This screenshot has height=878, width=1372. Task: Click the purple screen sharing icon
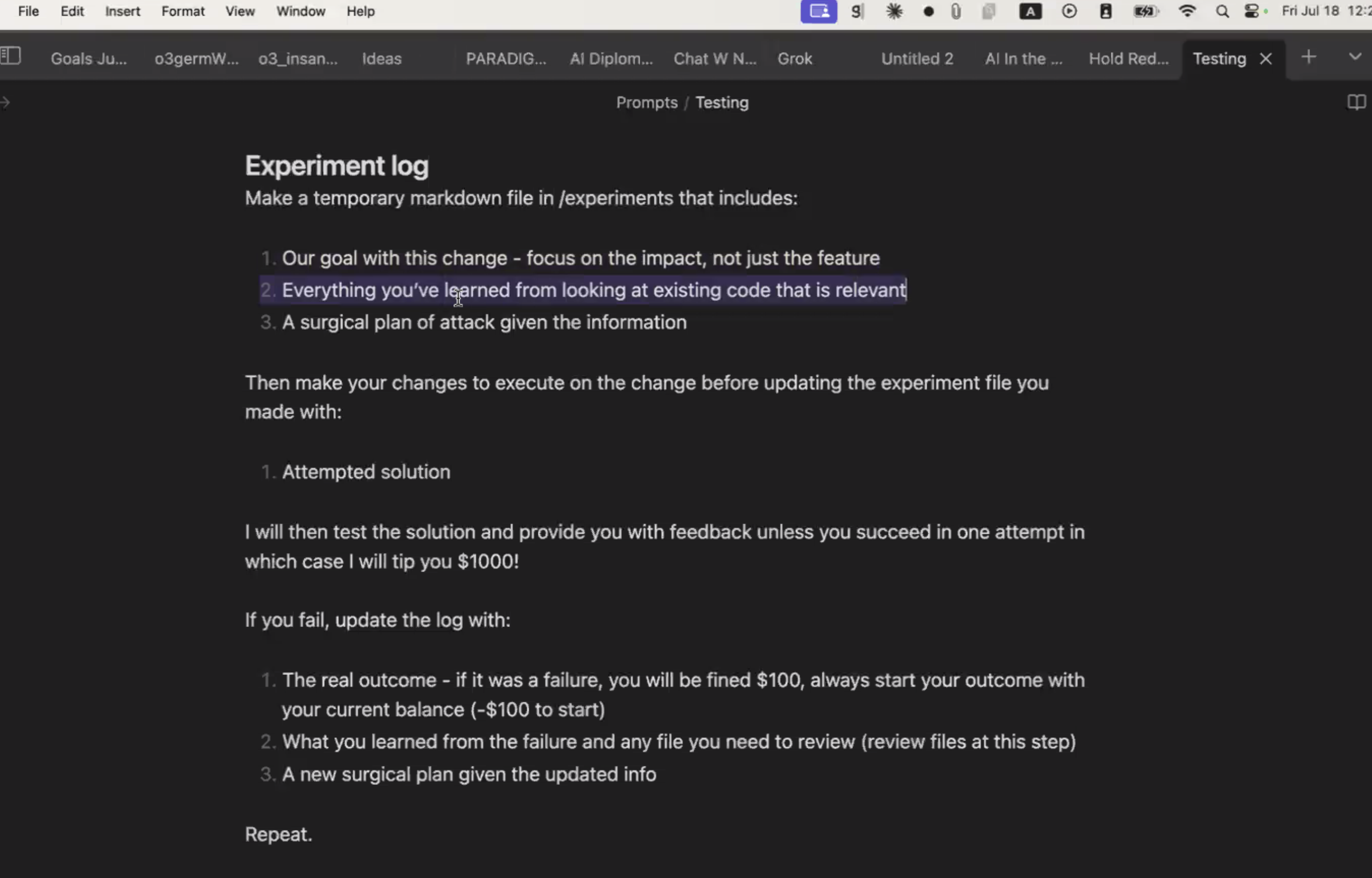[x=819, y=11]
